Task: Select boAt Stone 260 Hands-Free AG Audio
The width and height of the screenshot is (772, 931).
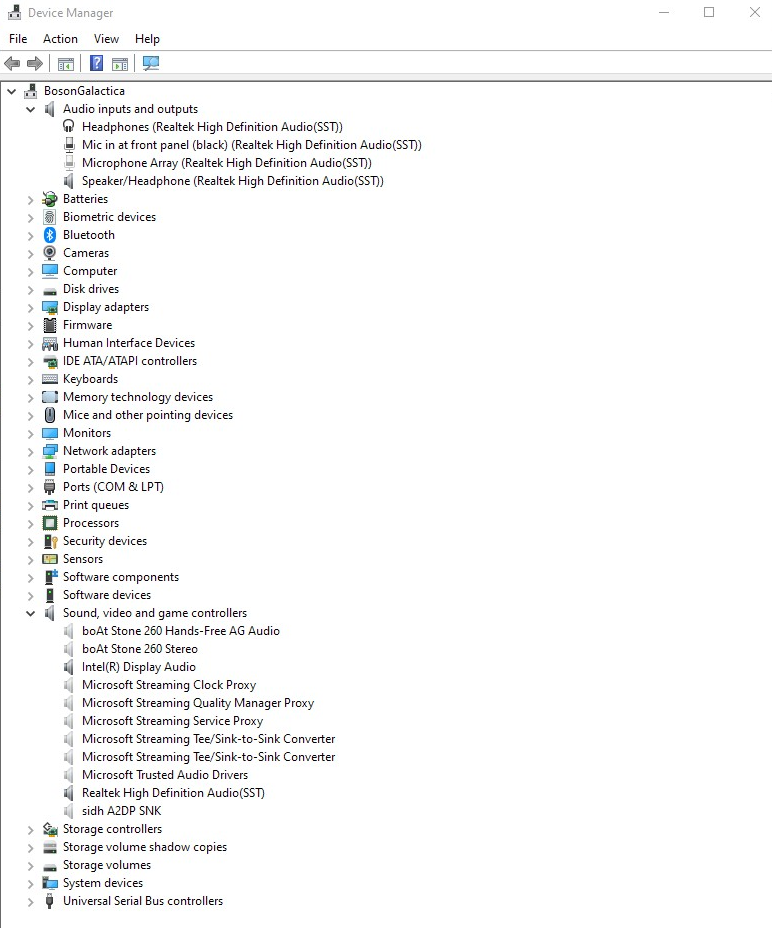Action: (x=181, y=631)
